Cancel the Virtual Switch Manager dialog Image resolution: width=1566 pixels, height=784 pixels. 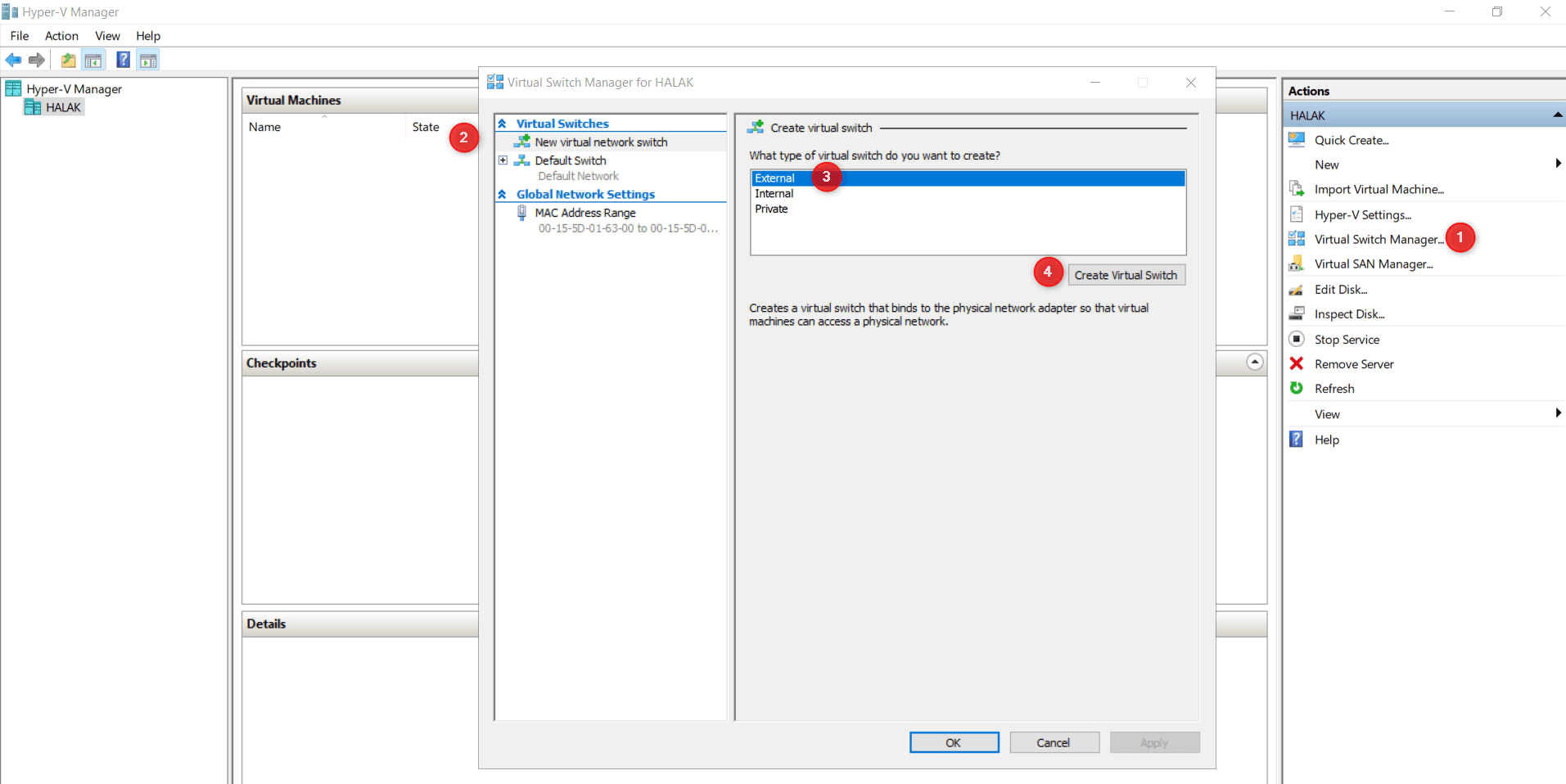1054,742
